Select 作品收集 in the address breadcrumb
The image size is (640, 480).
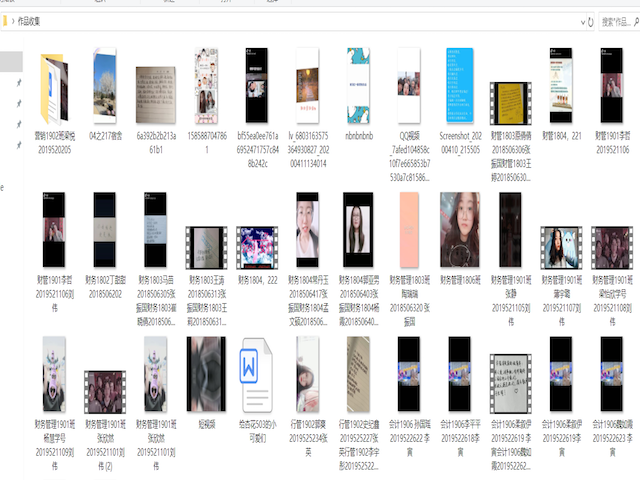32,20
